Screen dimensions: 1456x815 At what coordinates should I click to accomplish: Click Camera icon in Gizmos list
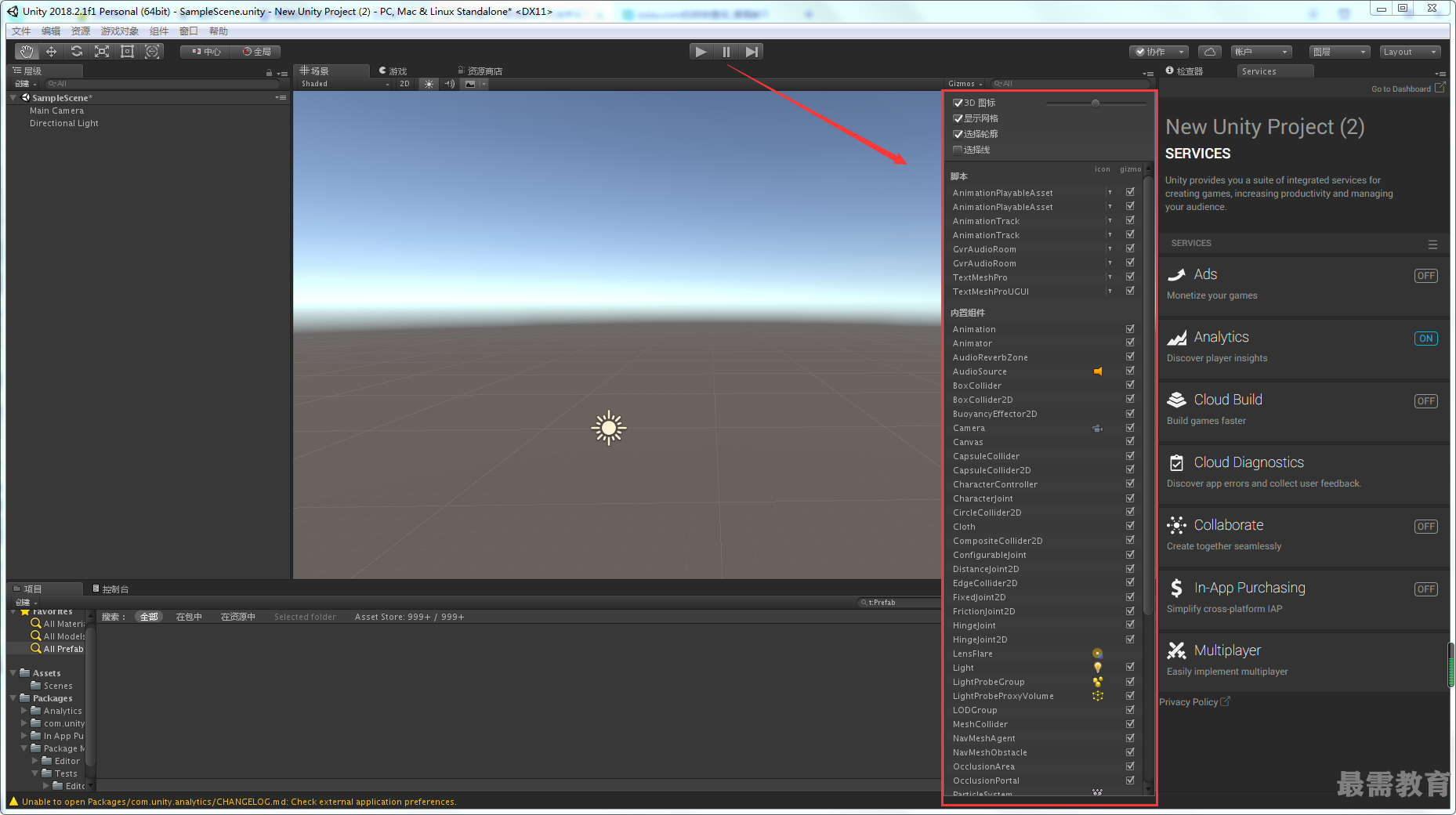tap(1098, 428)
